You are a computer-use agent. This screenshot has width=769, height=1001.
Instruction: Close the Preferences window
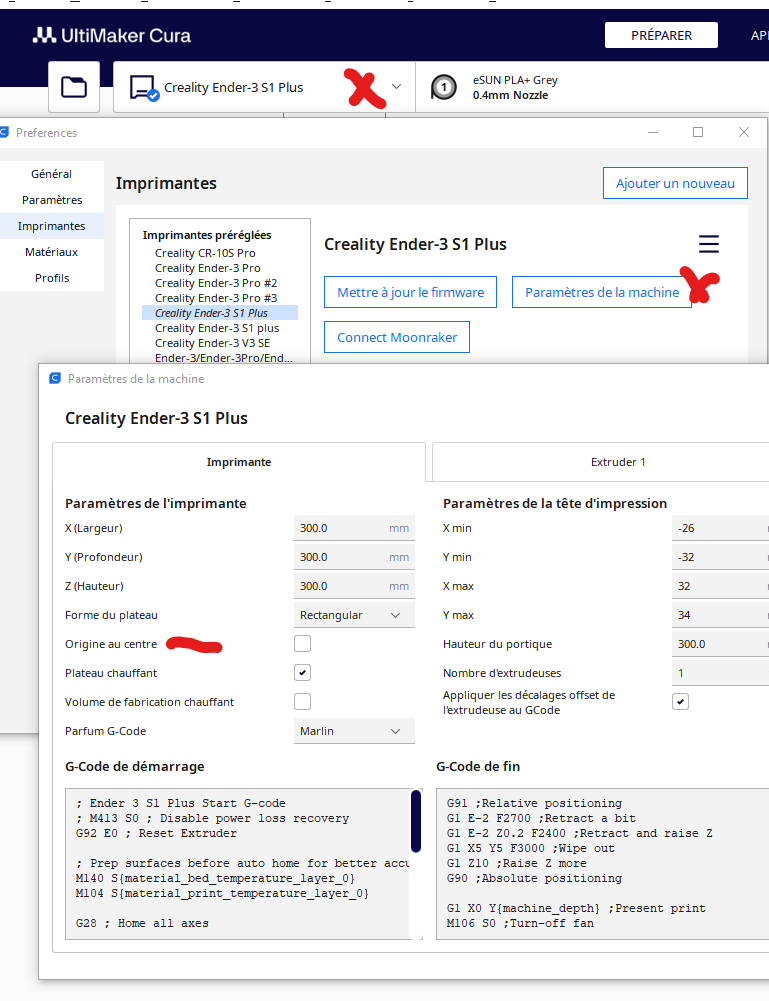click(743, 132)
